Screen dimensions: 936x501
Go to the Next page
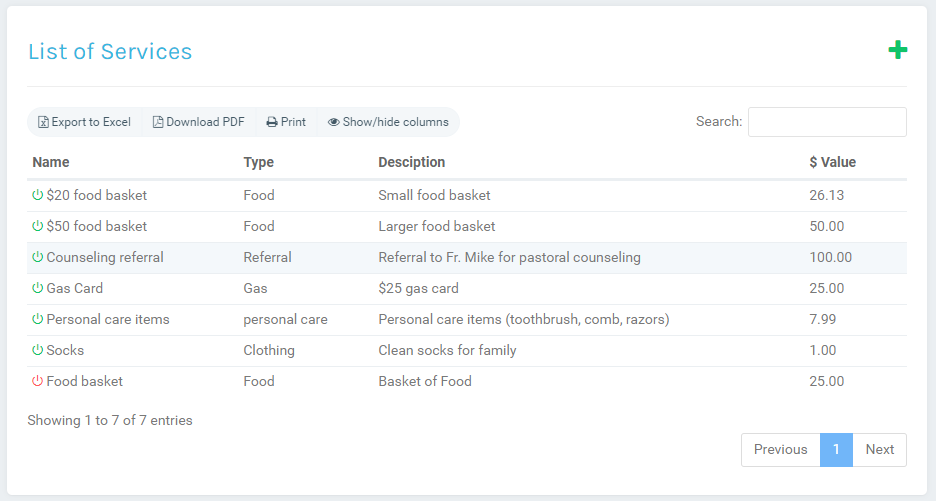point(879,450)
